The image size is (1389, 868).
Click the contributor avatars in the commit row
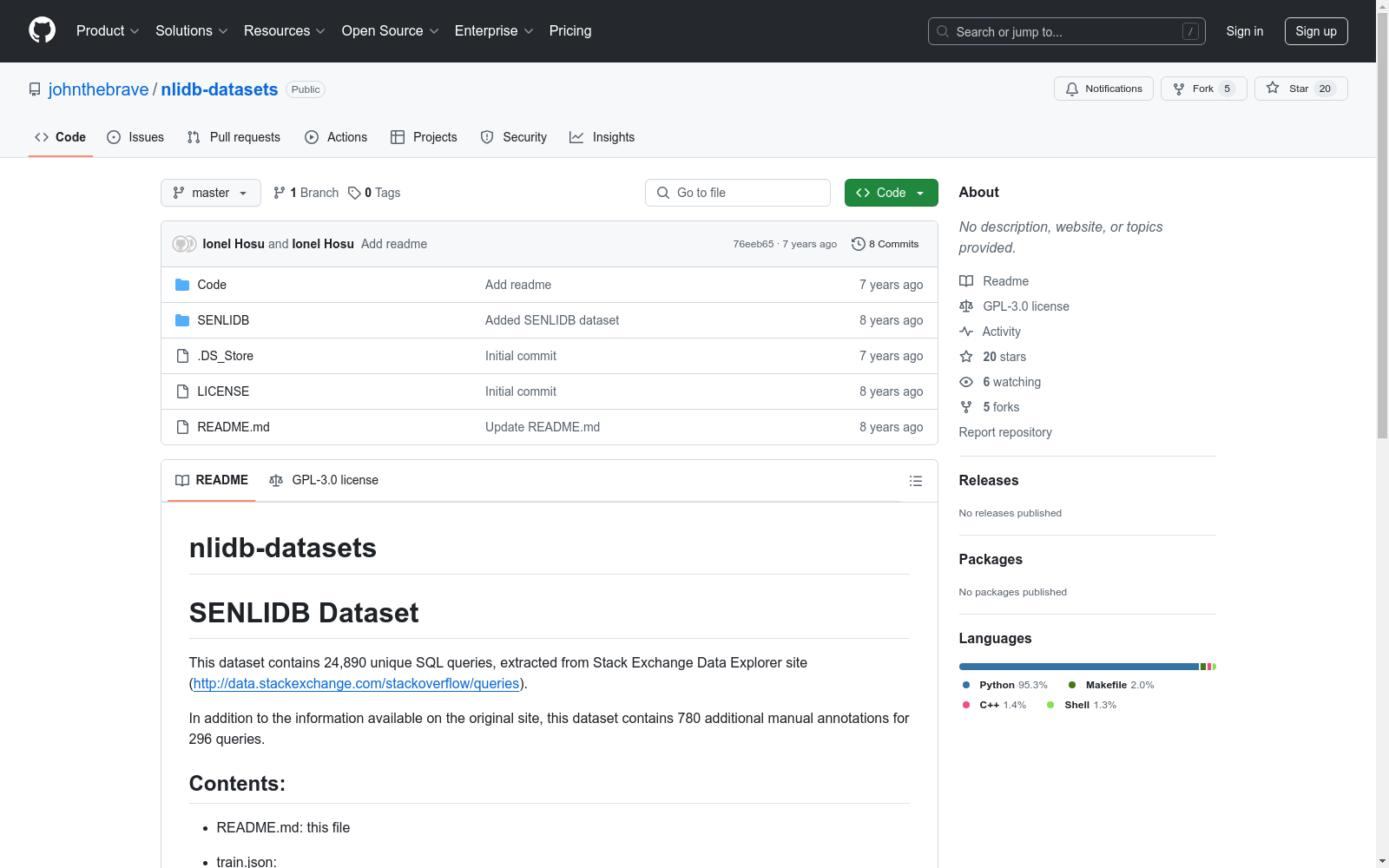[184, 244]
